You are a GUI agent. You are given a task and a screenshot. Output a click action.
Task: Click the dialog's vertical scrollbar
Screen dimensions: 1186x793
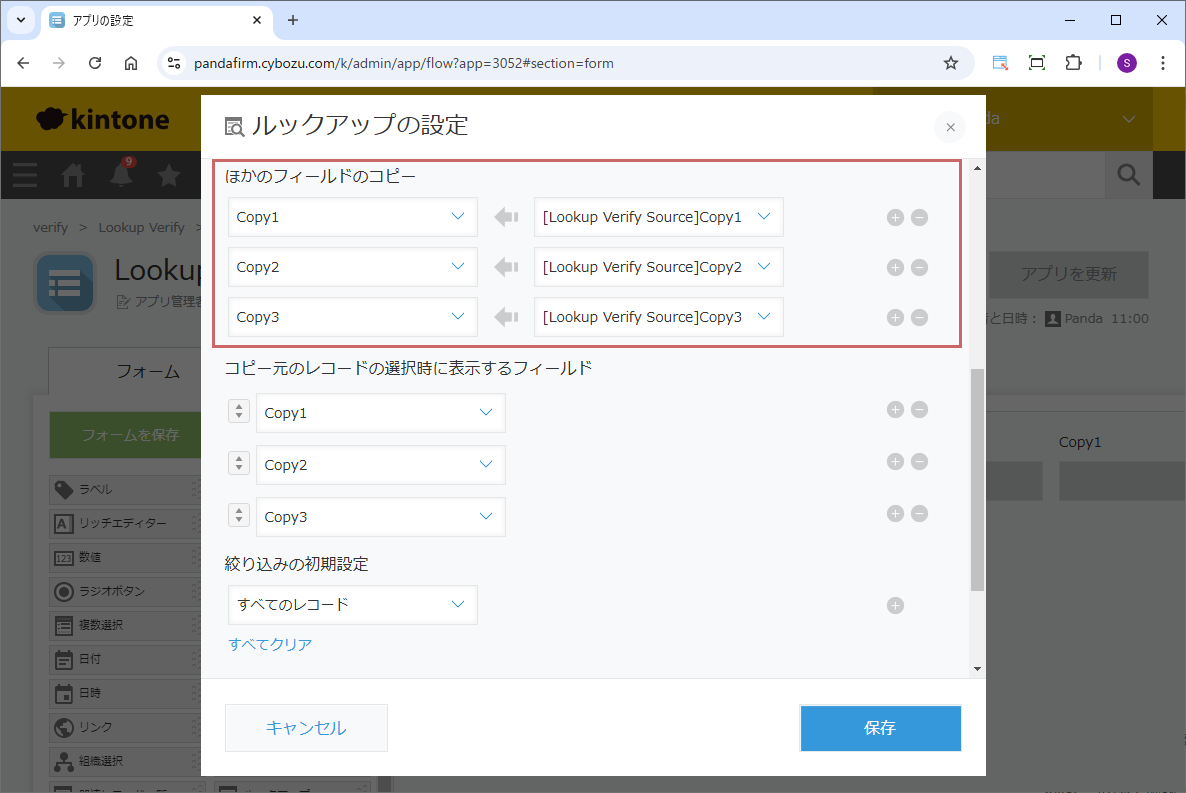coord(977,478)
